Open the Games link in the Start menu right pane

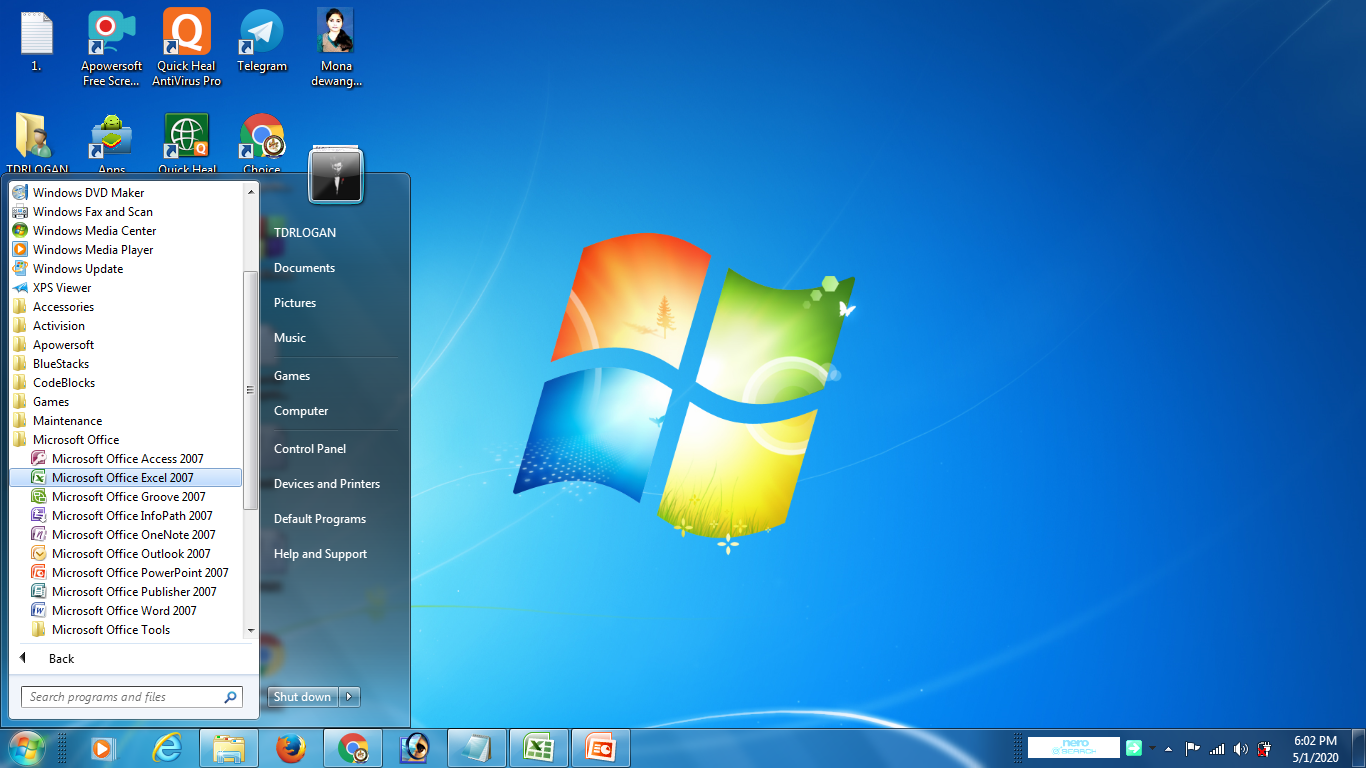point(292,376)
